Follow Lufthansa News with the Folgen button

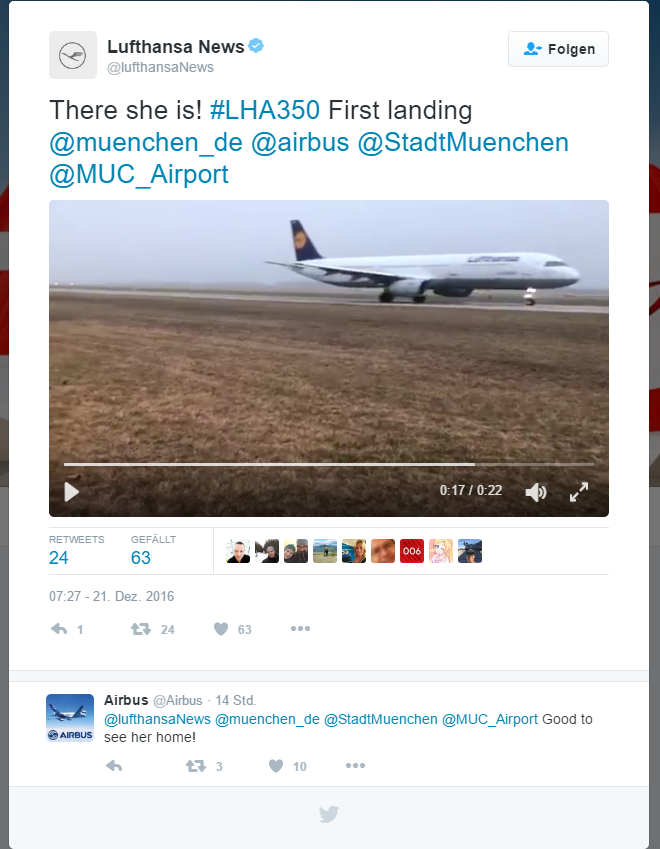coord(558,49)
